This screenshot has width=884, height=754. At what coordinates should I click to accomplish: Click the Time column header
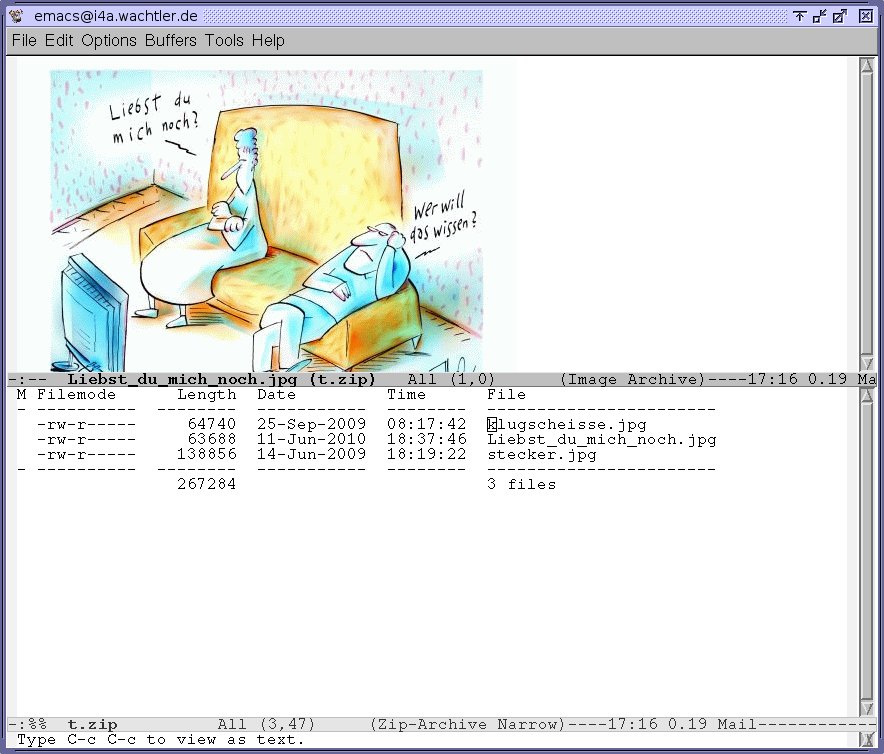tap(406, 394)
